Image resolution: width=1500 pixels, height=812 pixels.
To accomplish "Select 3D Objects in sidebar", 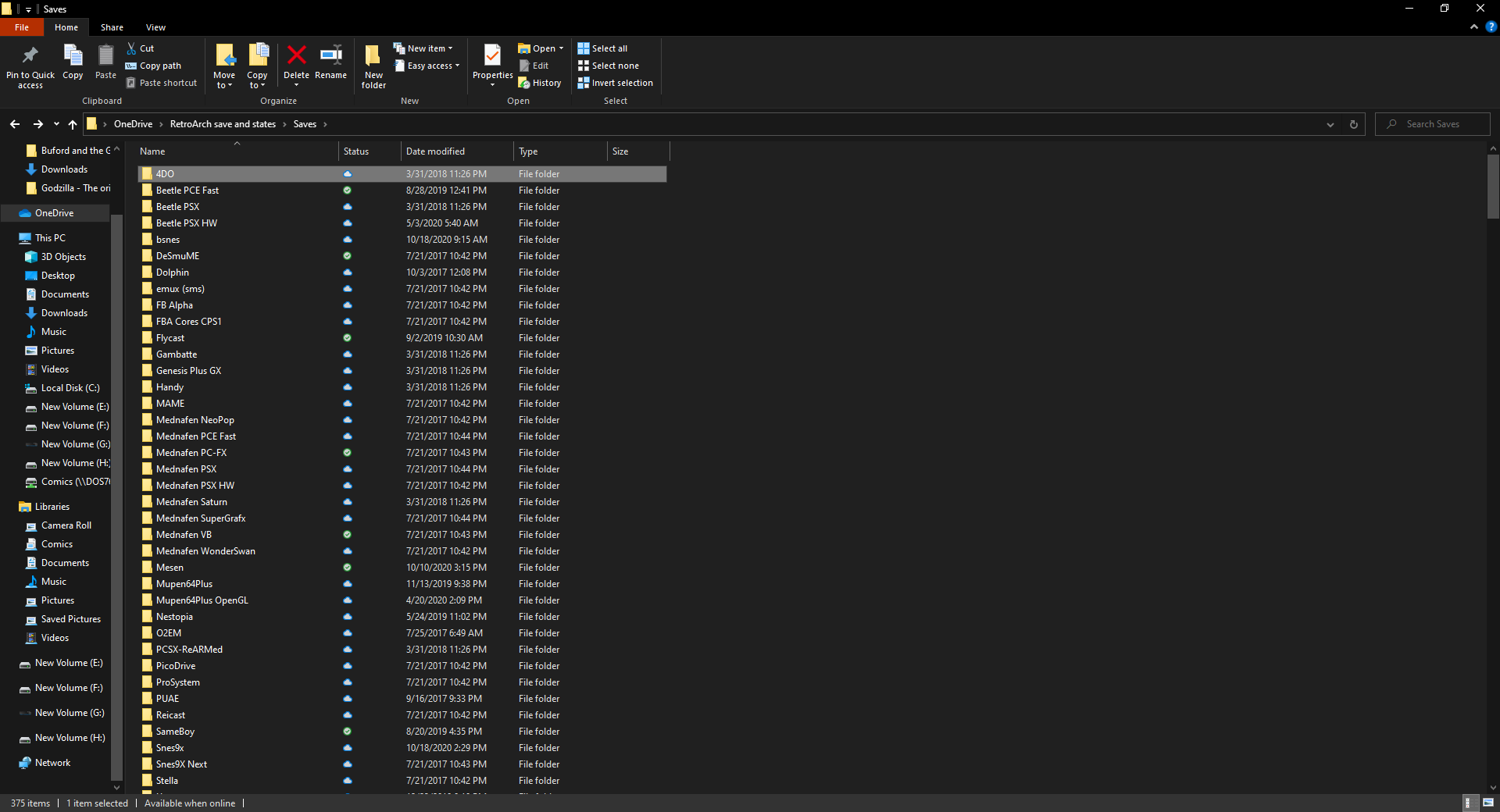I will pyautogui.click(x=63, y=257).
